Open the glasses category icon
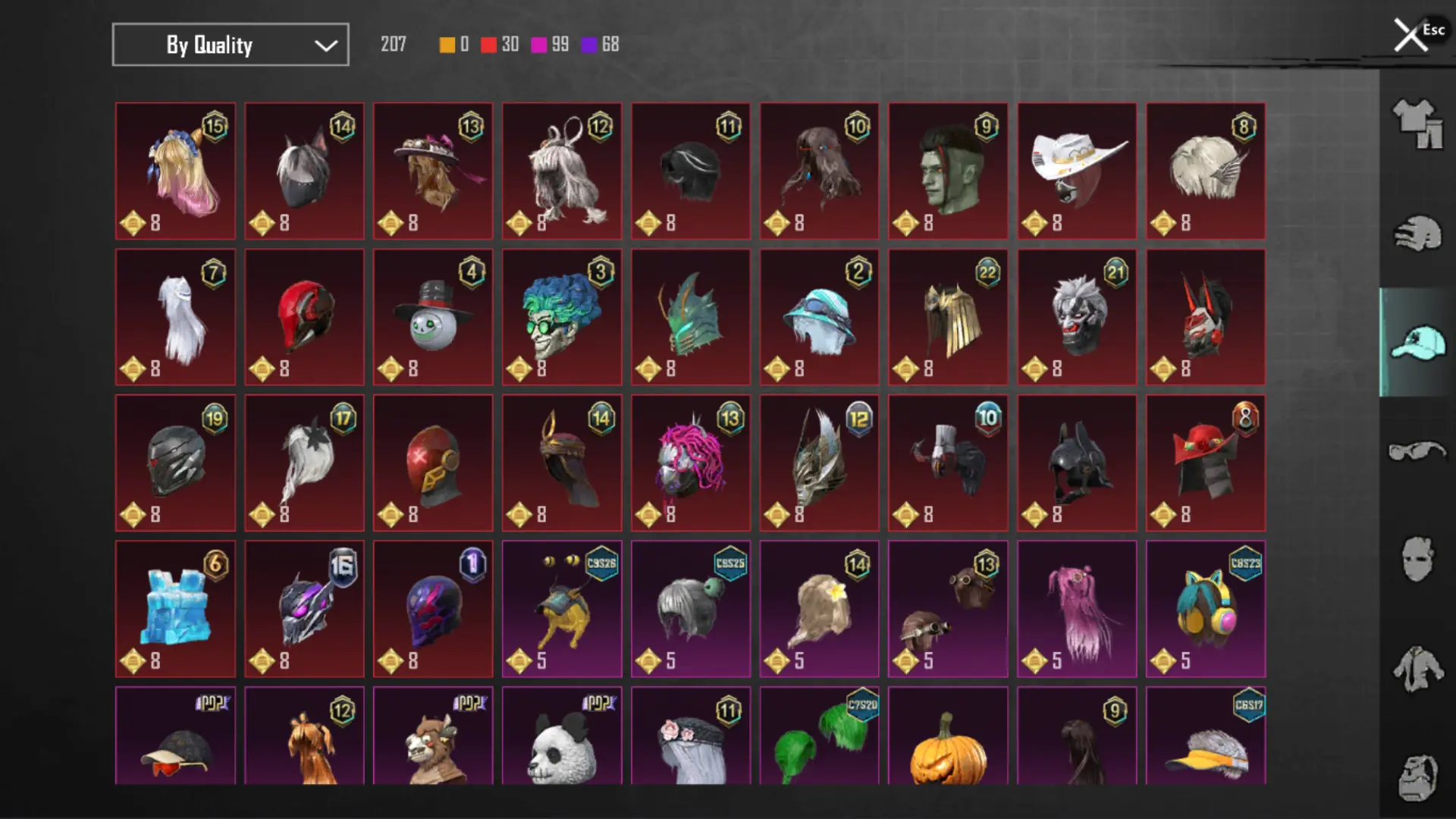The width and height of the screenshot is (1456, 819). pos(1417,451)
